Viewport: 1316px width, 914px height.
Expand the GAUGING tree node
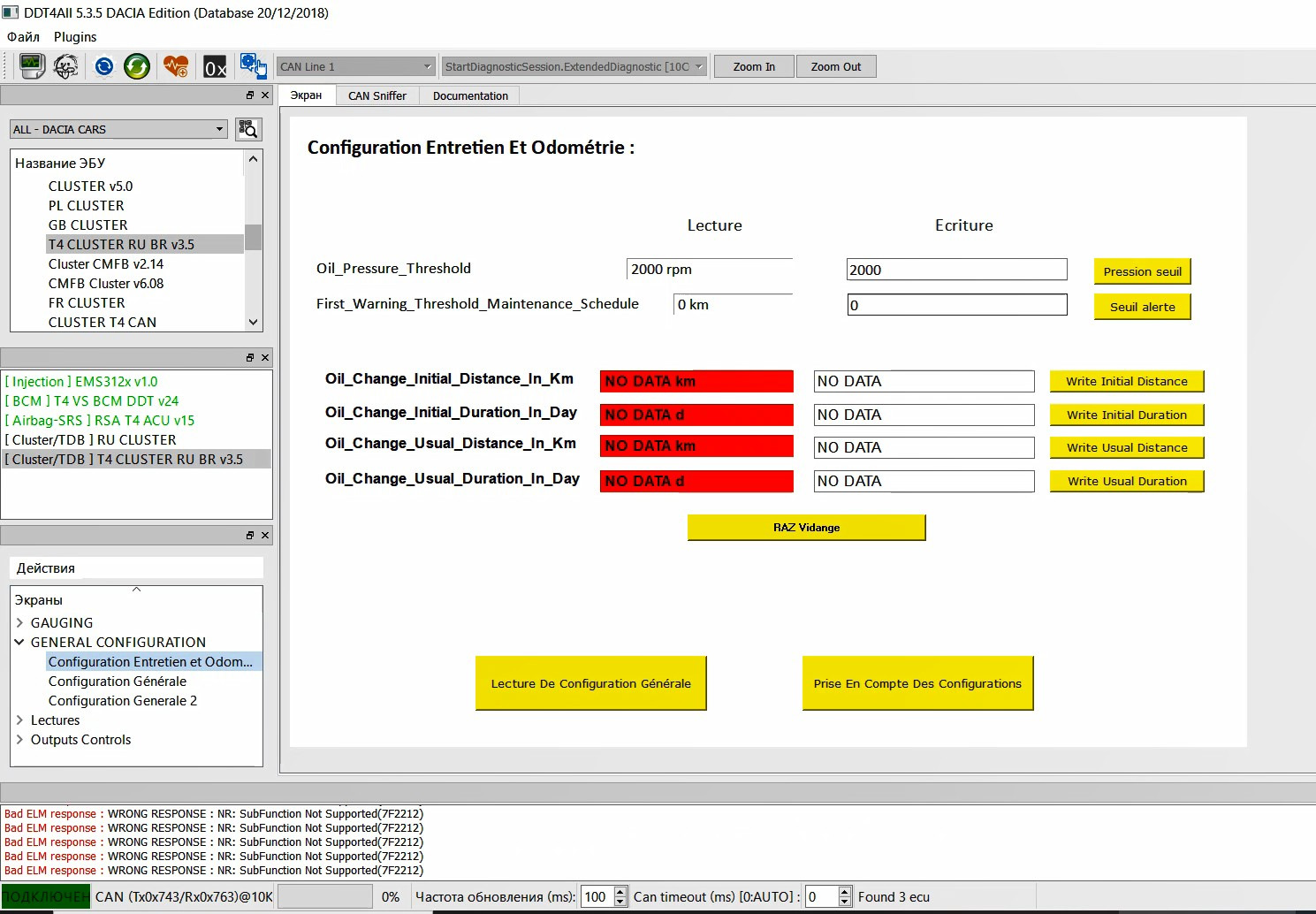tap(19, 623)
